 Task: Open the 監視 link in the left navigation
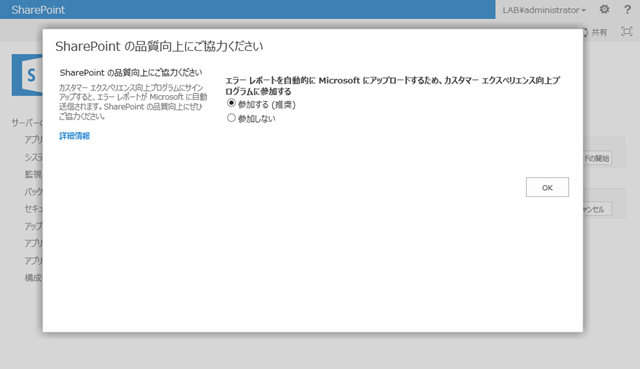pyautogui.click(x=33, y=174)
